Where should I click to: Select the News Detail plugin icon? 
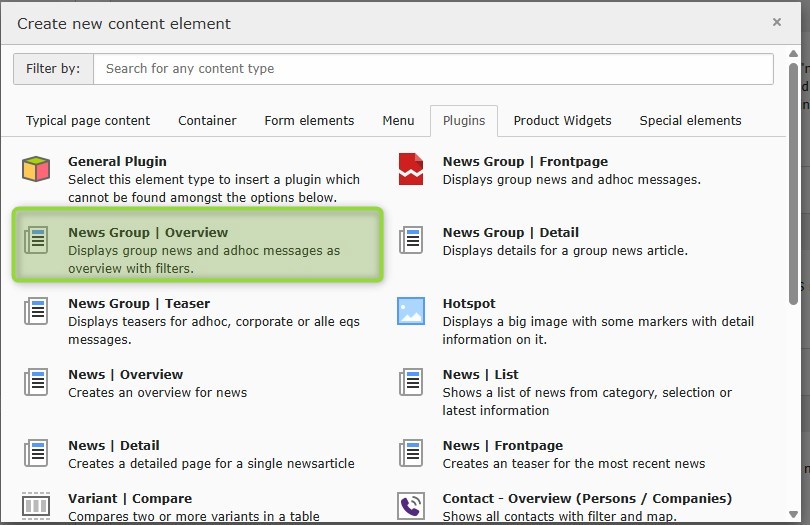[x=36, y=453]
